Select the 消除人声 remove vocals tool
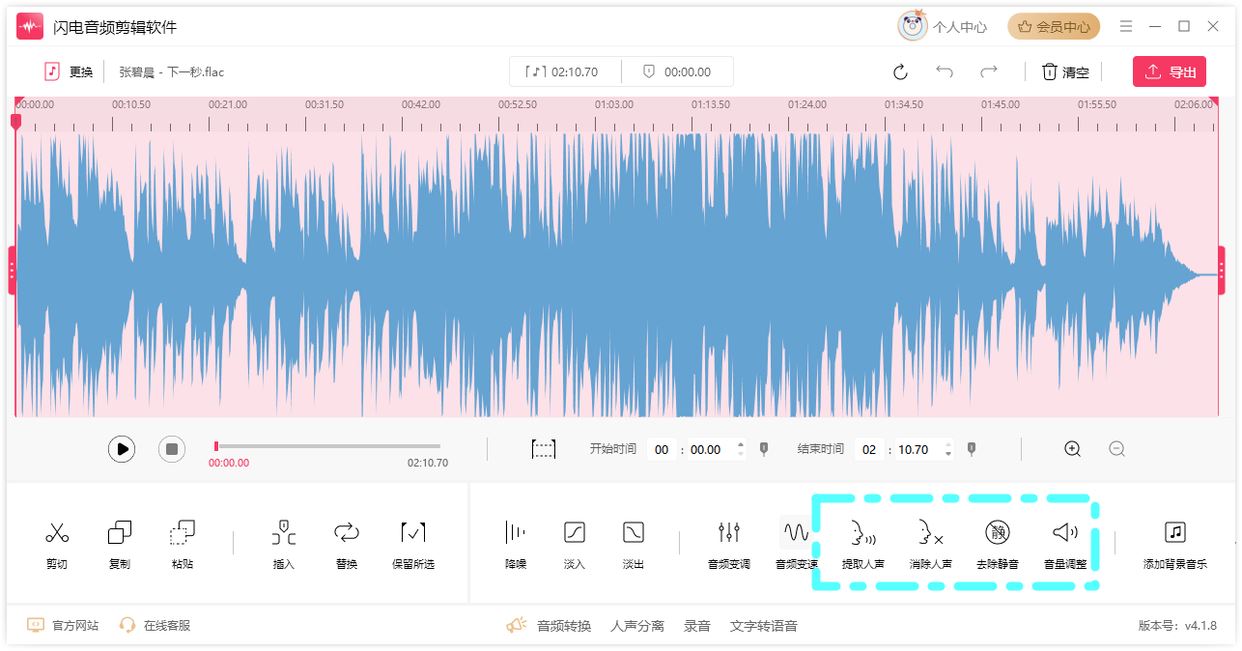The height and width of the screenshot is (651, 1242). point(930,533)
